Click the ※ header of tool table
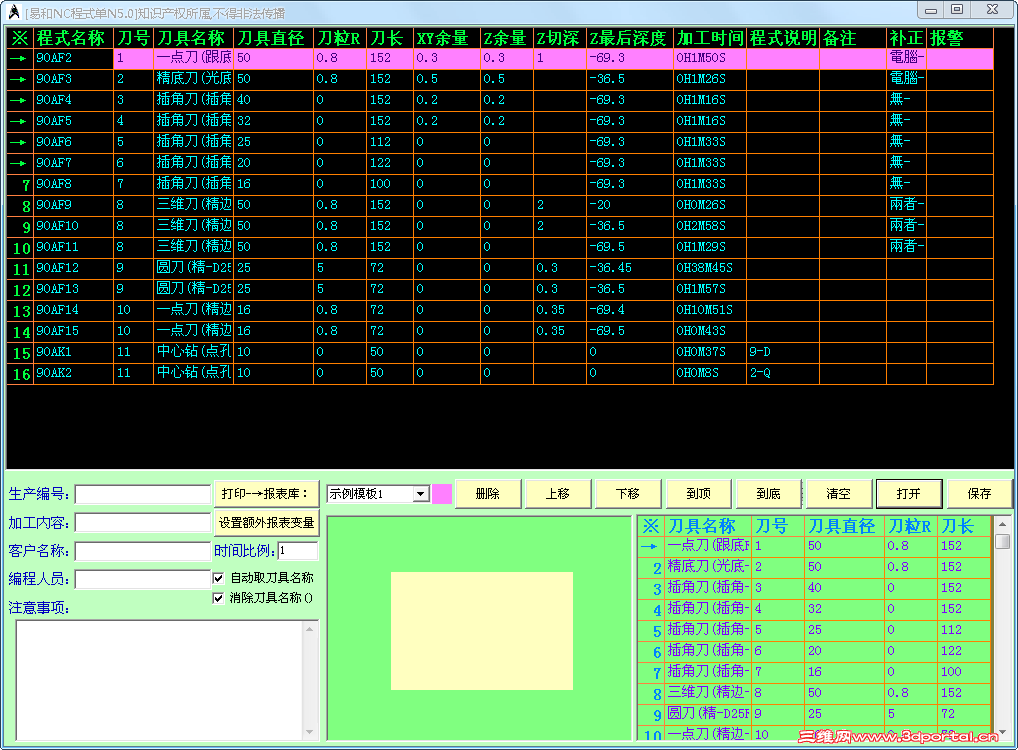This screenshot has width=1018, height=750. pos(651,526)
